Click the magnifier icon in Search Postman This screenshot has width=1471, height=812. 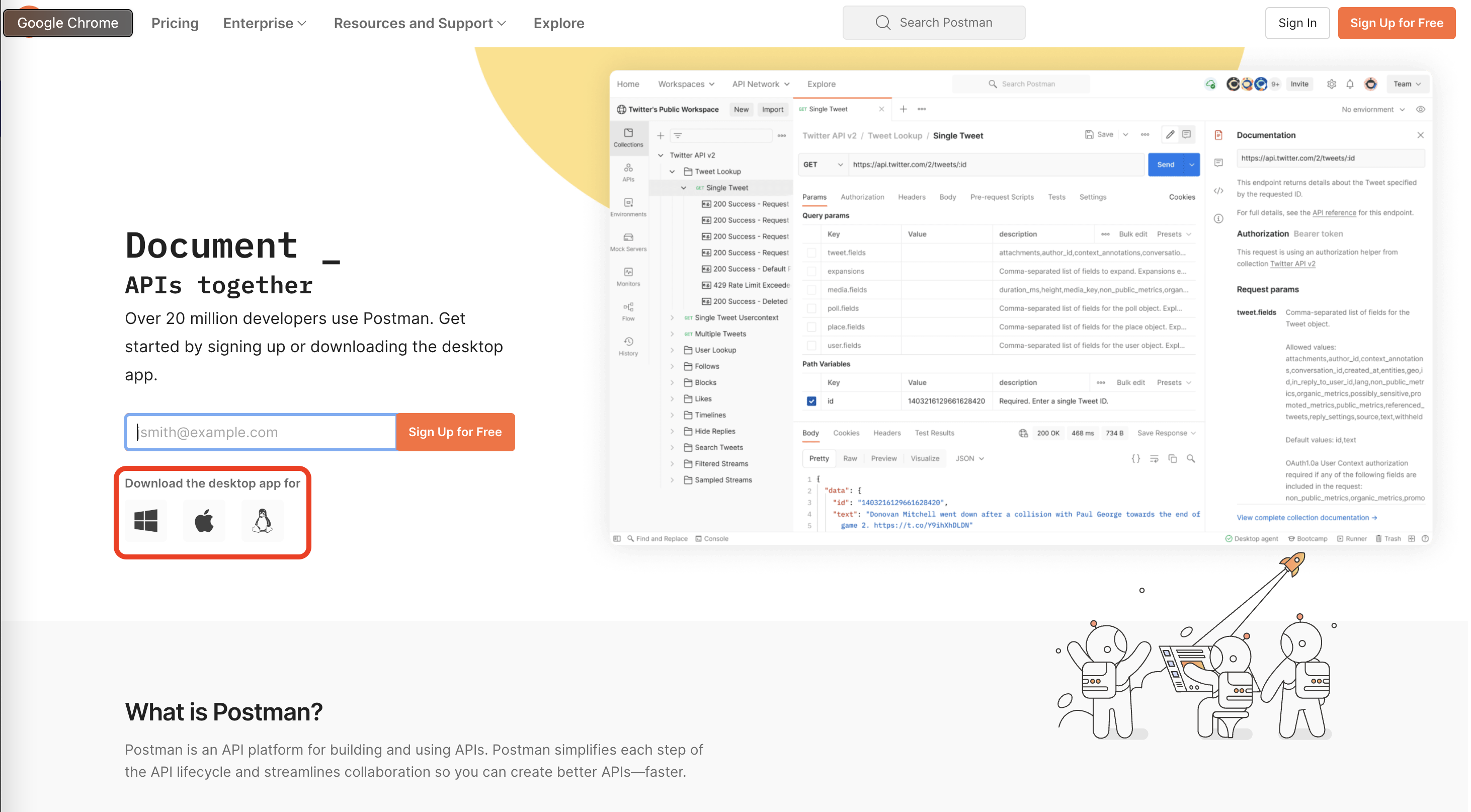pos(883,23)
